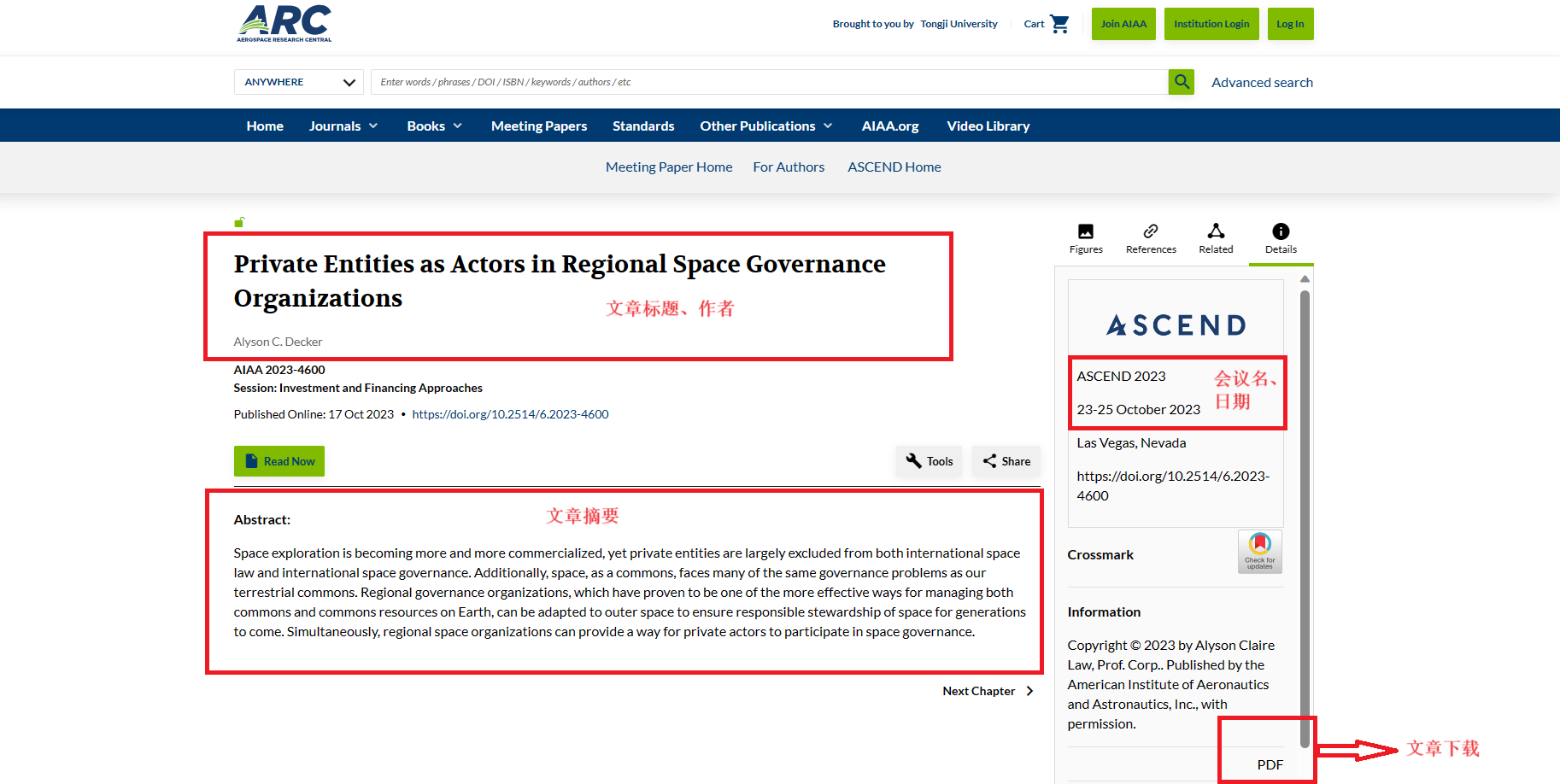Click the DOI link in the details panel

coord(1173,485)
